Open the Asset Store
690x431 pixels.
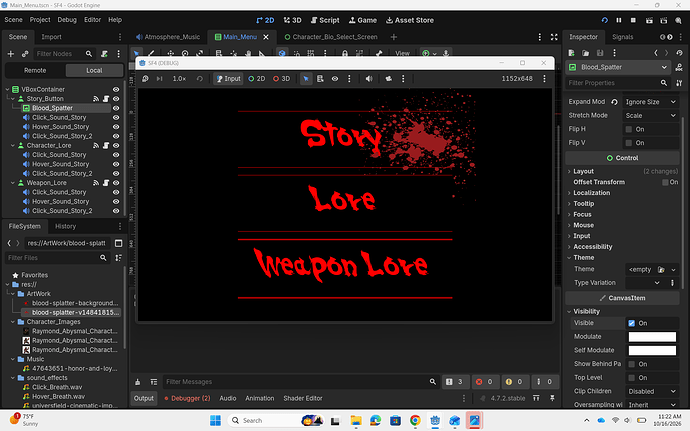coord(410,20)
